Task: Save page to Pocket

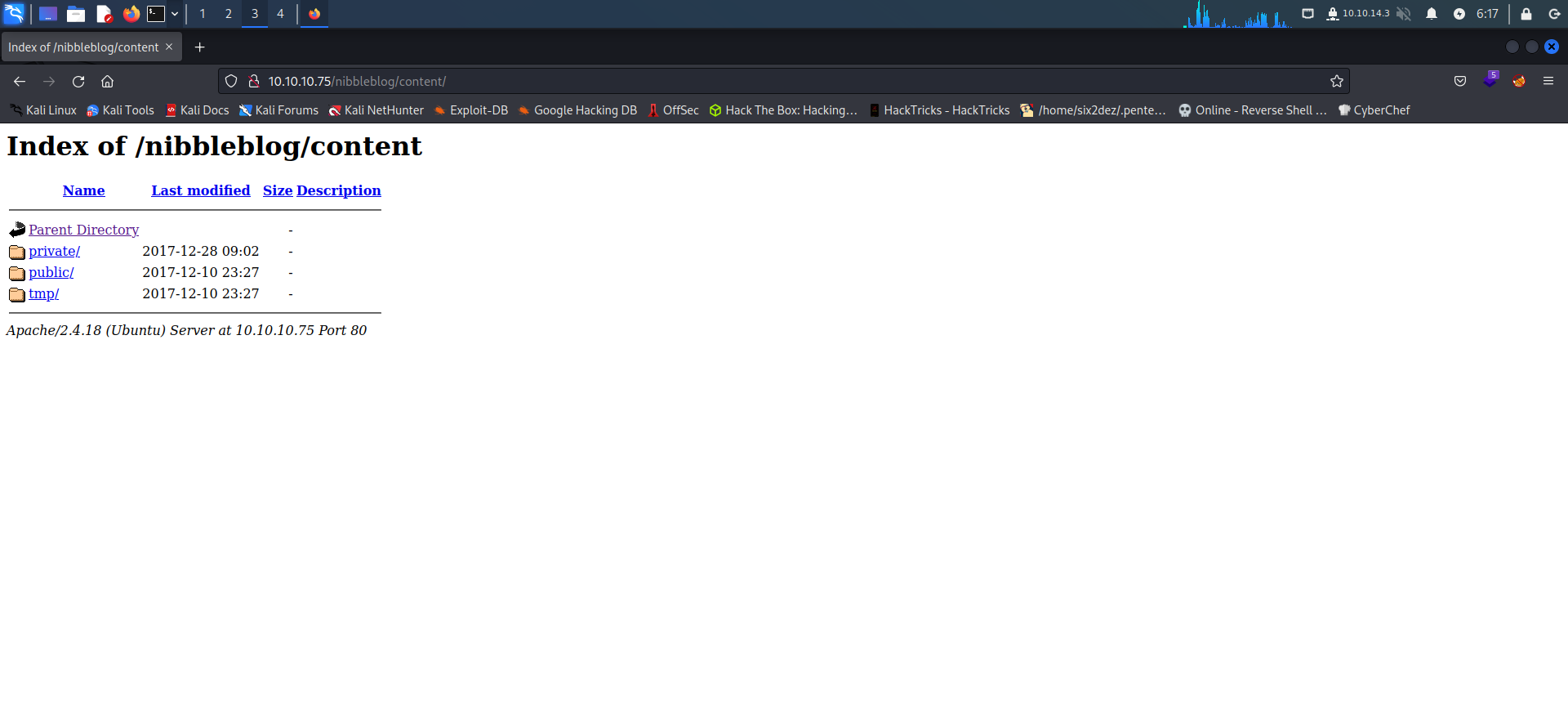Action: click(1460, 82)
